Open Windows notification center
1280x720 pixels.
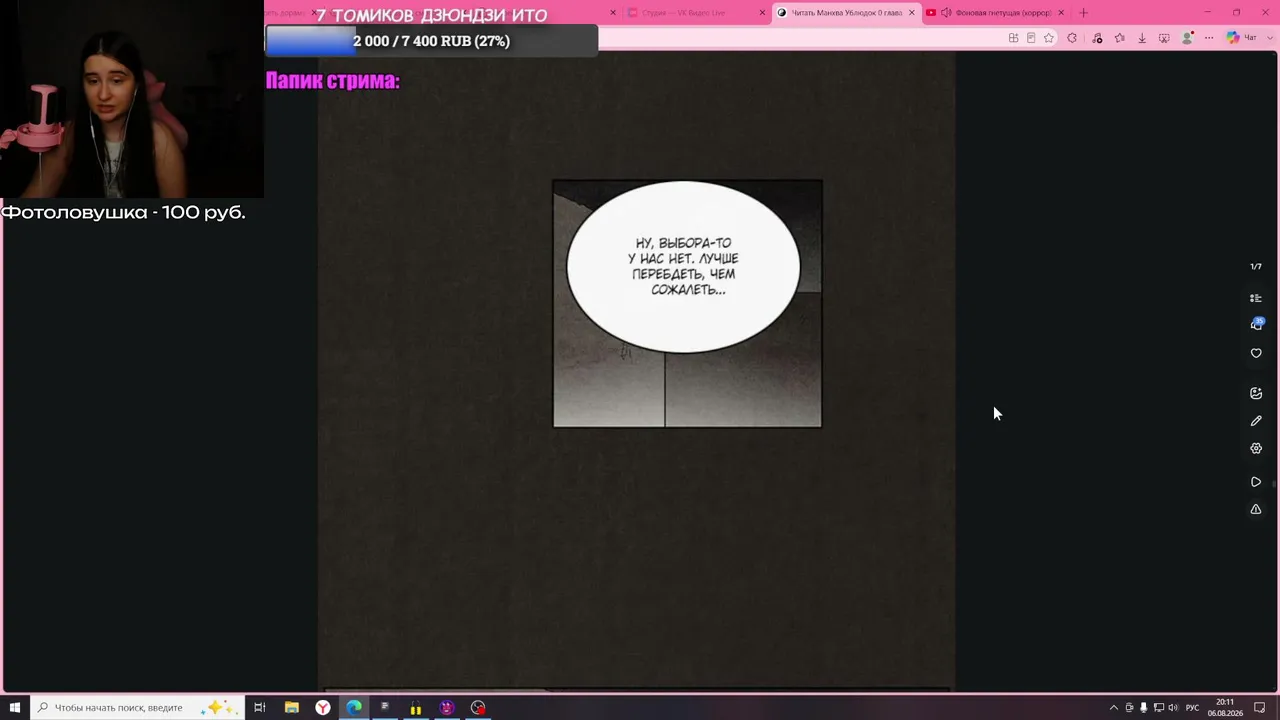coord(1260,708)
